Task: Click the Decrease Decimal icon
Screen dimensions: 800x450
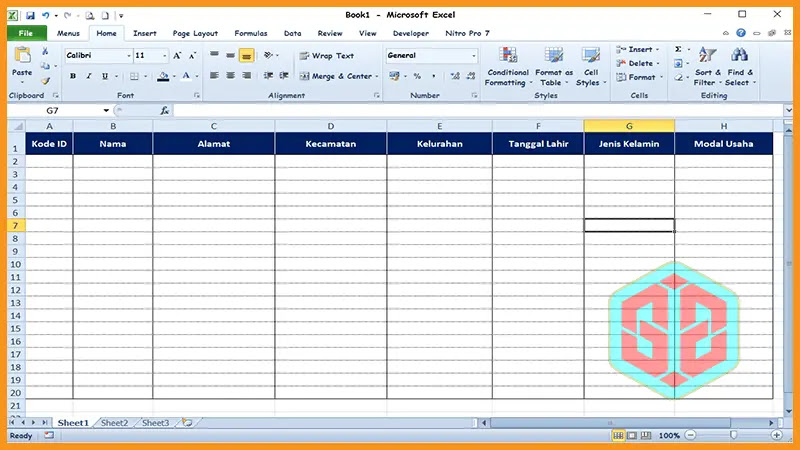Action: 471,76
